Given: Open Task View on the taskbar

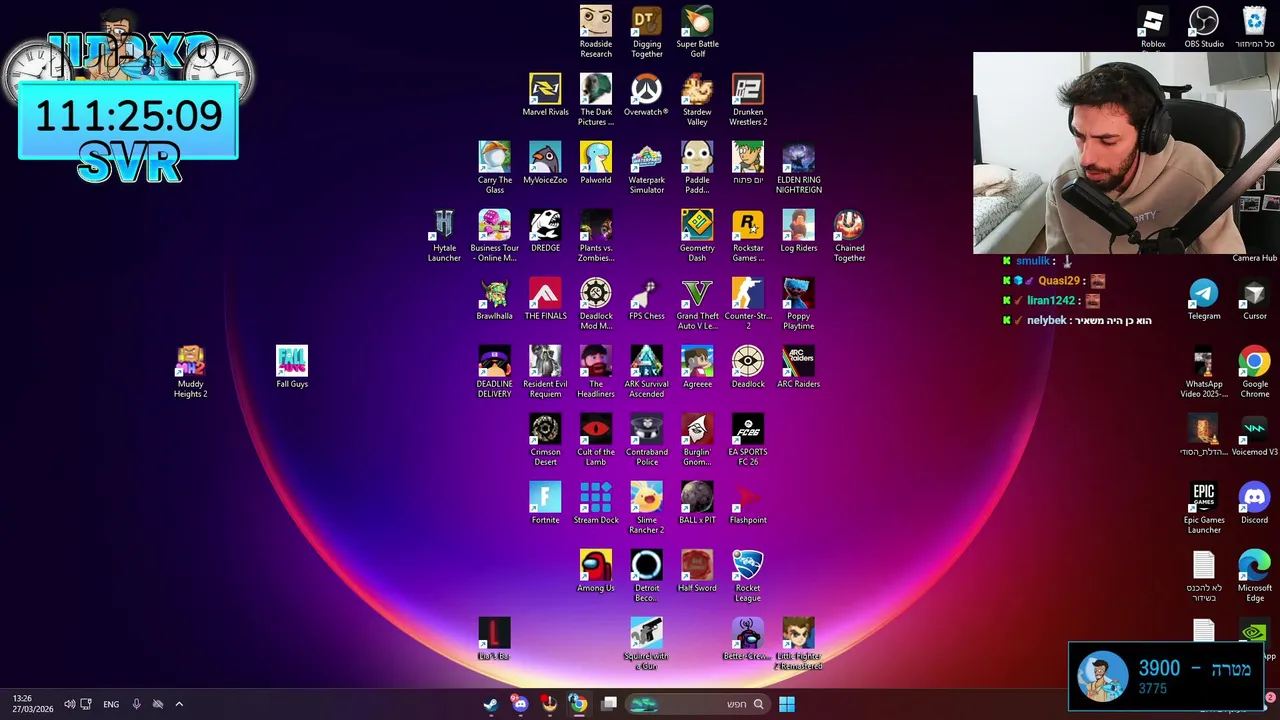Looking at the screenshot, I should click(x=609, y=704).
